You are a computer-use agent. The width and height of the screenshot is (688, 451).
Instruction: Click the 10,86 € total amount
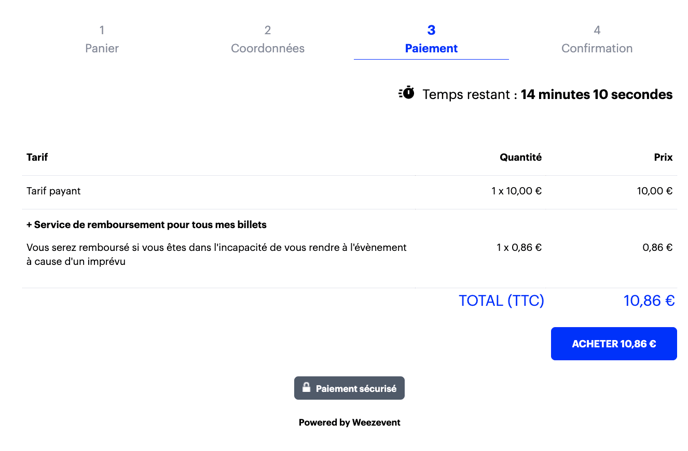(x=648, y=301)
